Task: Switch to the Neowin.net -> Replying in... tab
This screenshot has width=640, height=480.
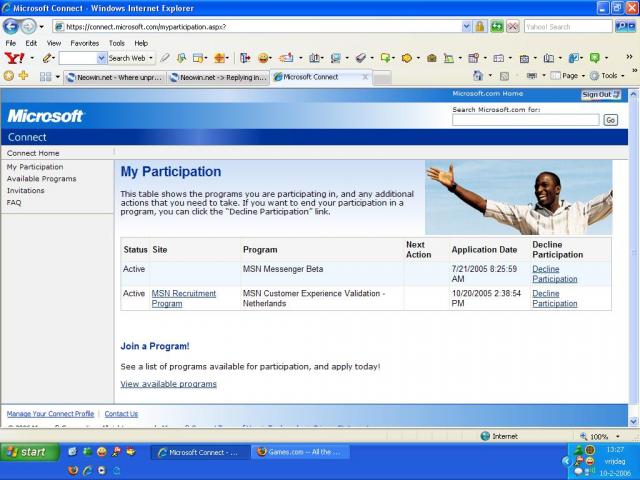Action: point(218,77)
